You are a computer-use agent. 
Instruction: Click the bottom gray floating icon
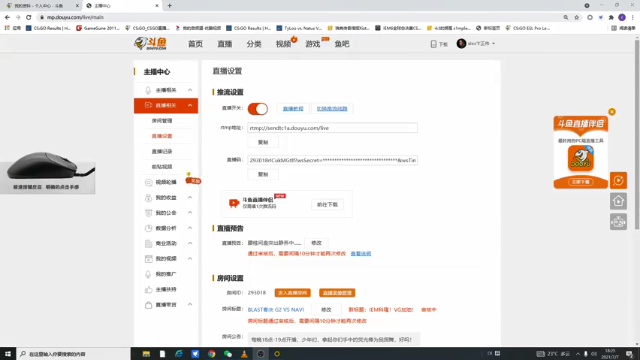618,222
